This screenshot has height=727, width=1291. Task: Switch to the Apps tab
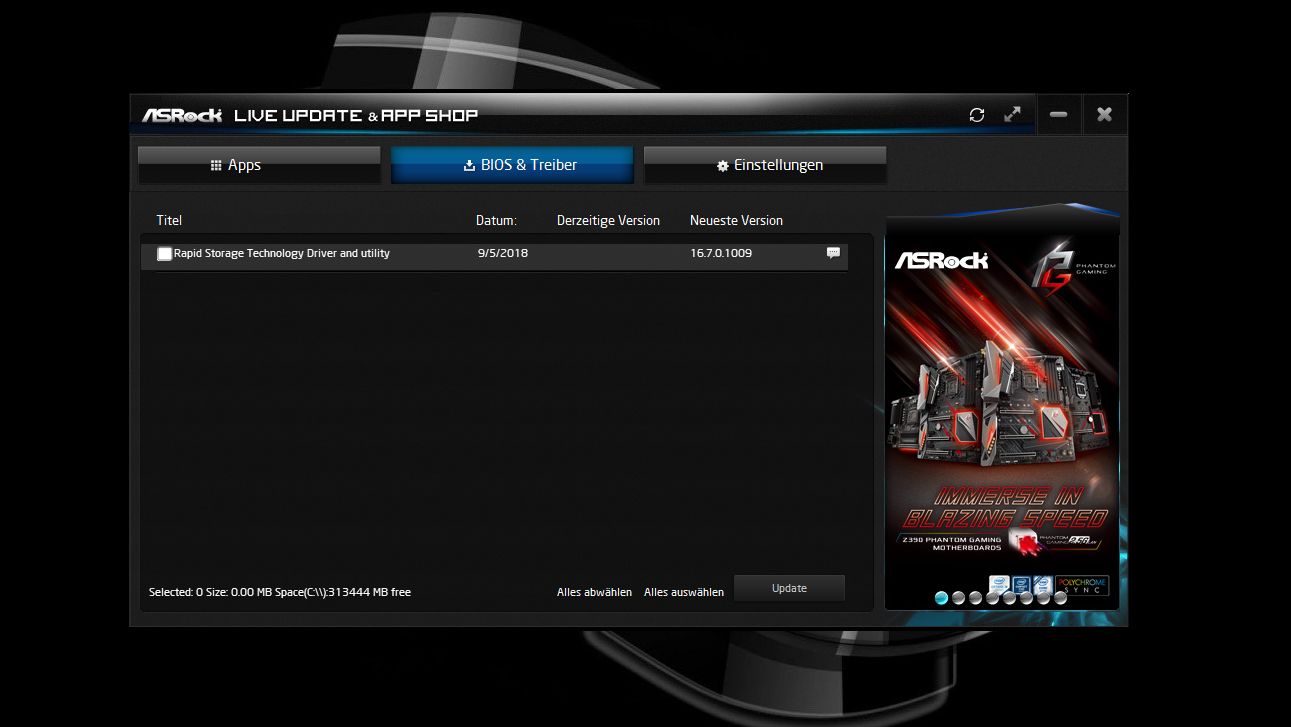[x=259, y=165]
